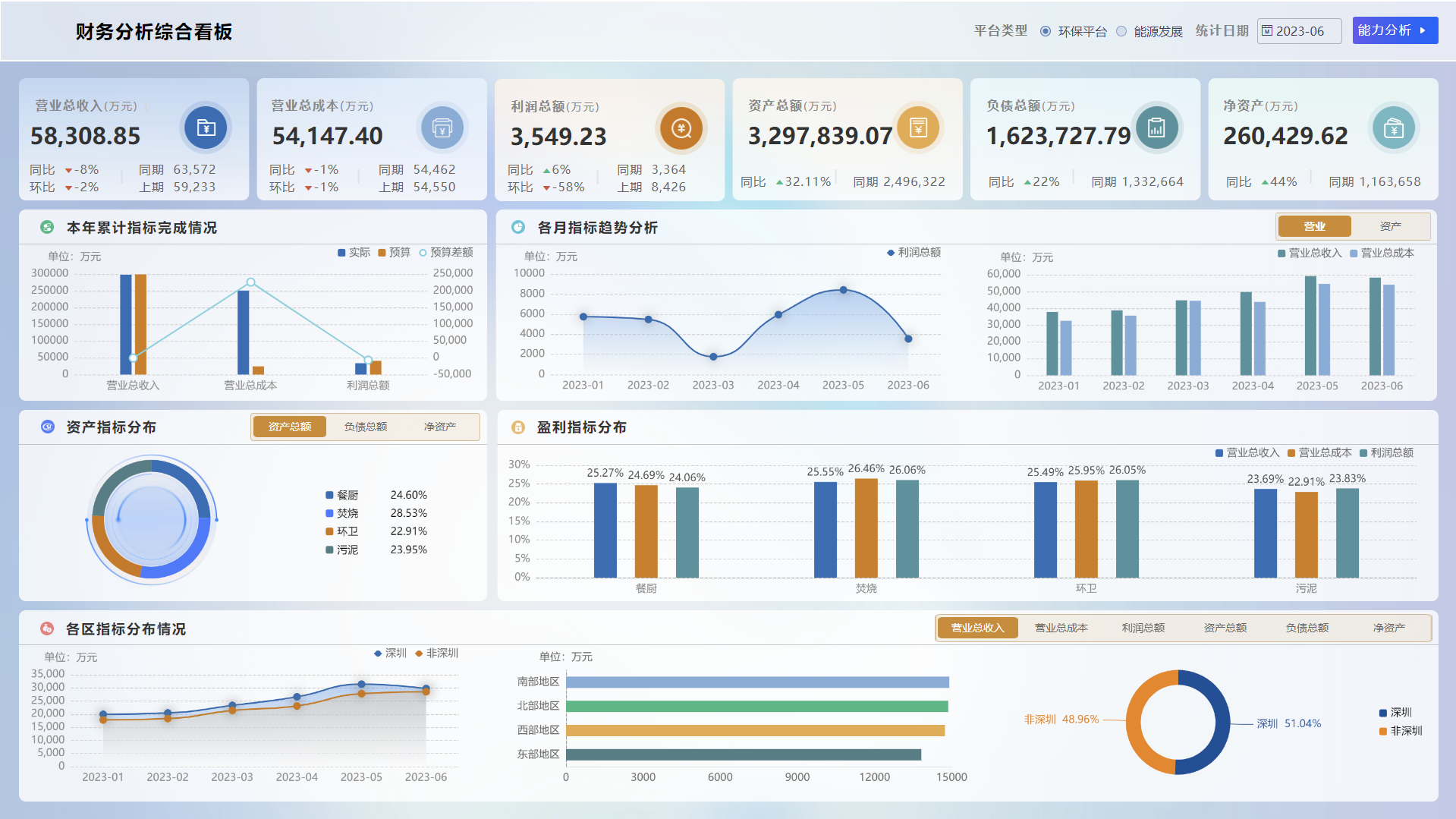
Task: Click the 财务分析综合看板 title
Action: click(153, 32)
